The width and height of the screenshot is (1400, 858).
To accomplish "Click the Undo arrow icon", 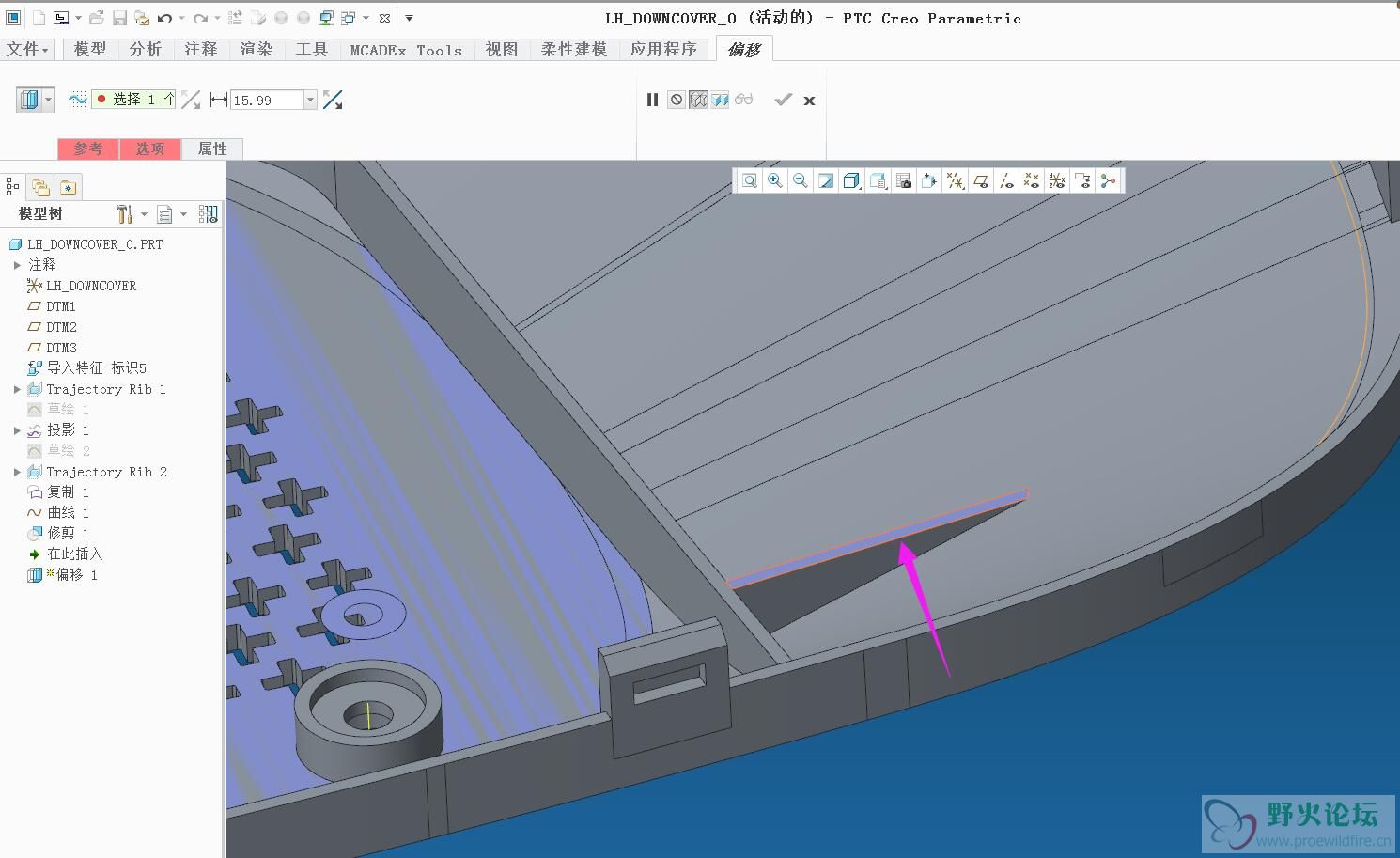I will [x=164, y=18].
